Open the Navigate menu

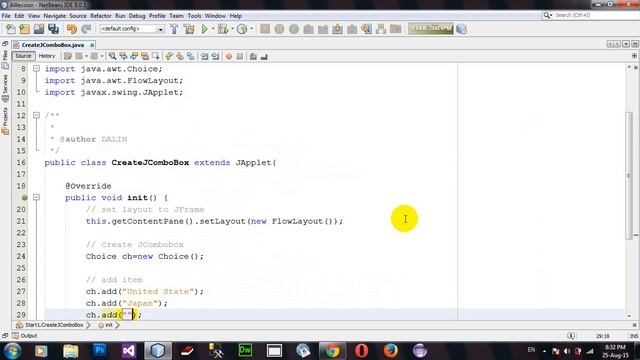[55, 16]
